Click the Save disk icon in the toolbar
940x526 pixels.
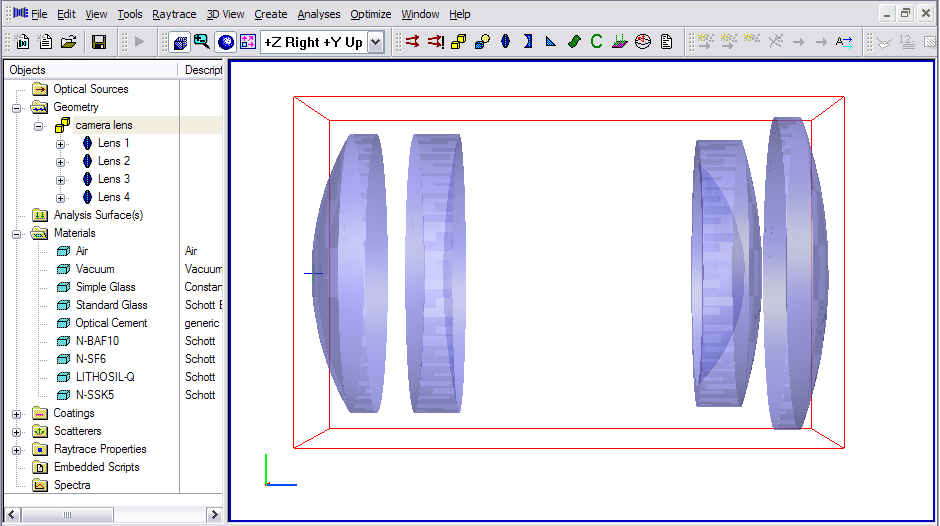[99, 42]
